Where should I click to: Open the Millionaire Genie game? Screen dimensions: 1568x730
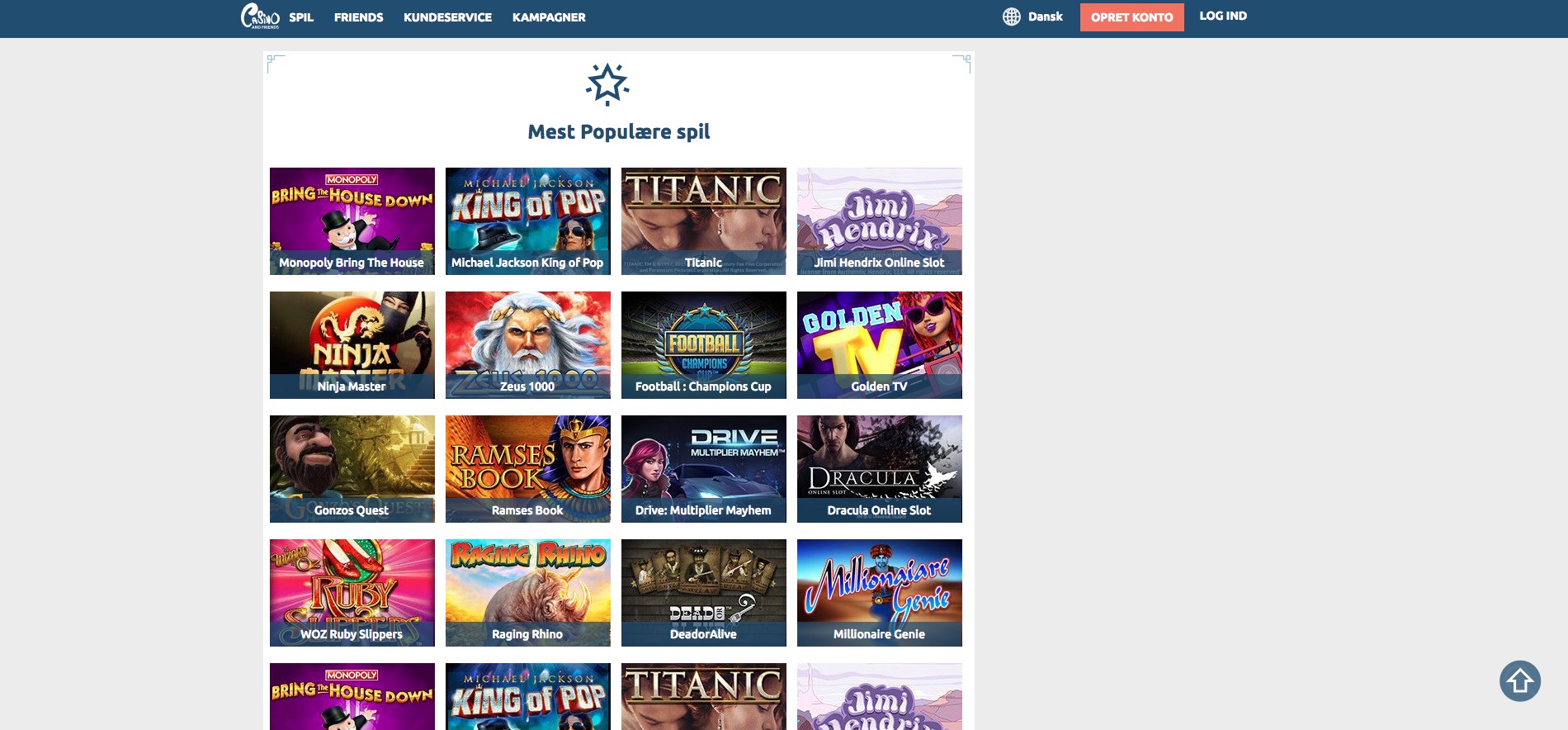[880, 593]
